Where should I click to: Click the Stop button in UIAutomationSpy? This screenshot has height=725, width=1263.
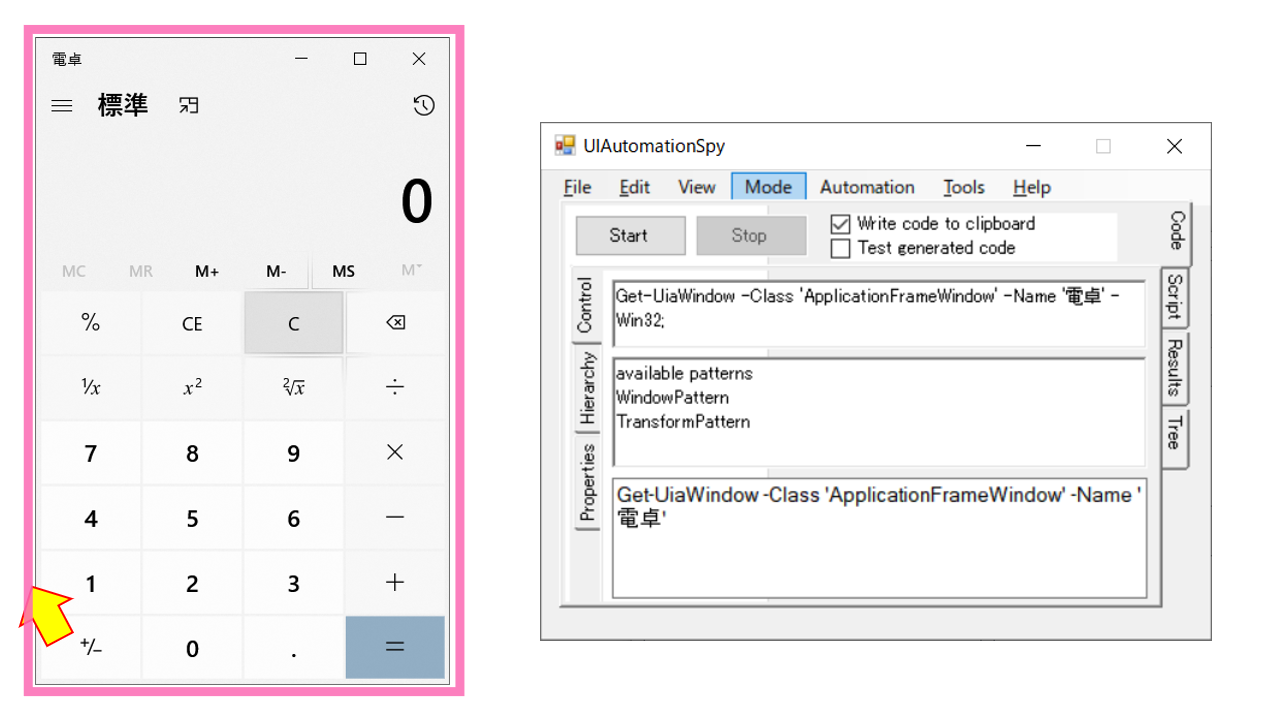coord(750,236)
